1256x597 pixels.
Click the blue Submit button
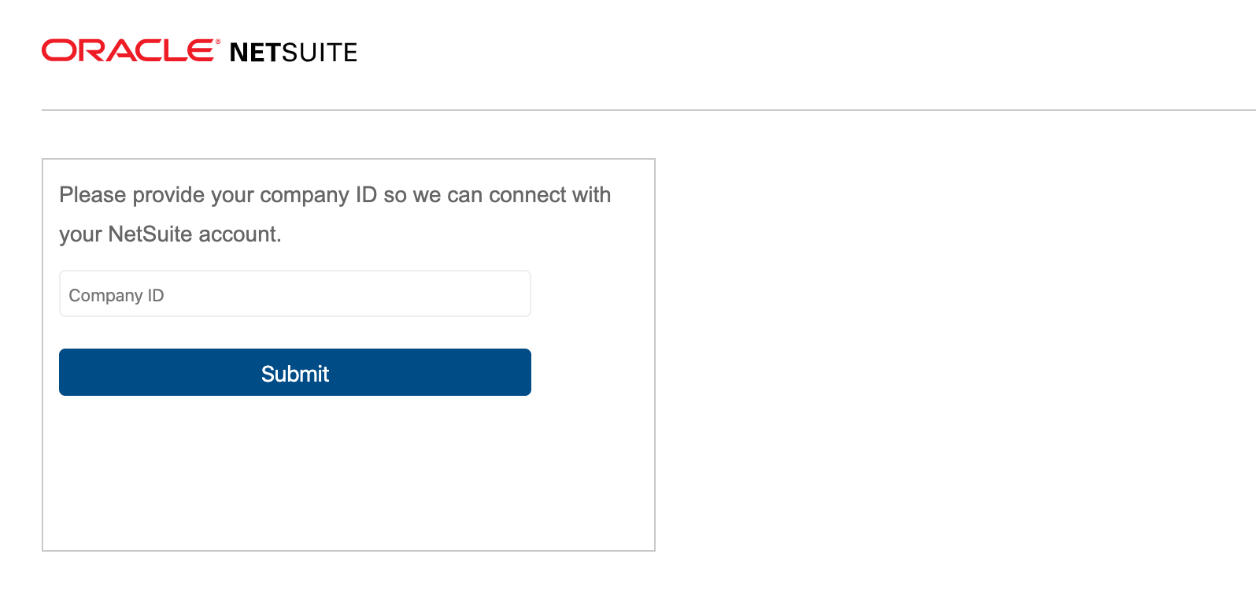pyautogui.click(x=295, y=373)
